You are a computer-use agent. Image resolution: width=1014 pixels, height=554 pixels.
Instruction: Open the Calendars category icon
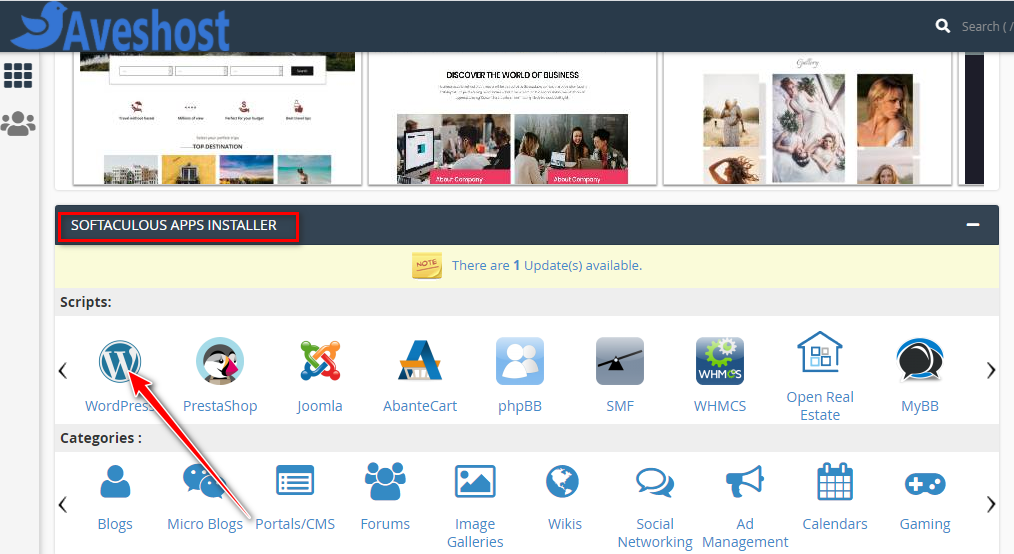click(x=835, y=482)
